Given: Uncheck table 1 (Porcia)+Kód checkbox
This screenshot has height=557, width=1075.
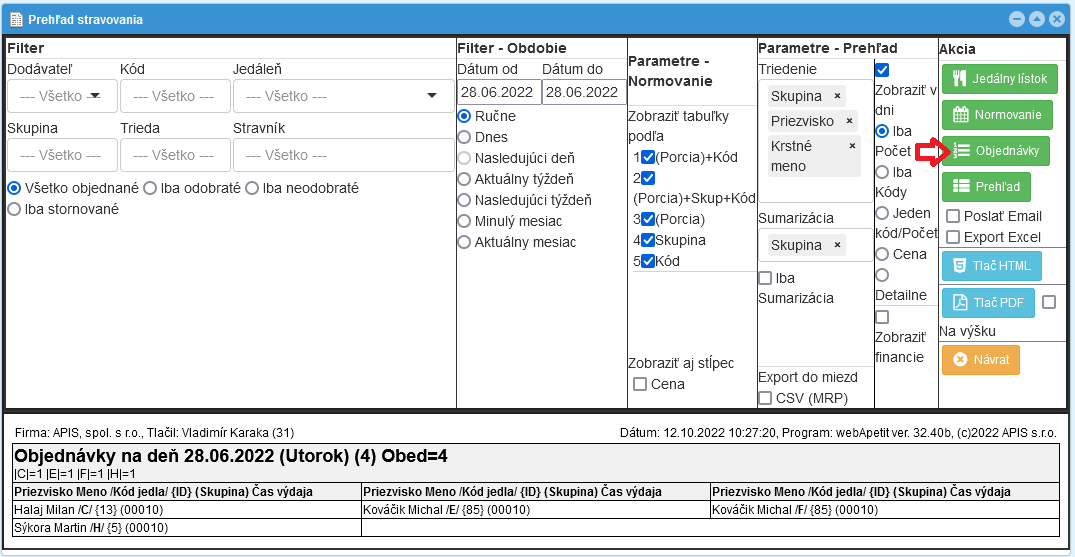Looking at the screenshot, I should tap(647, 157).
